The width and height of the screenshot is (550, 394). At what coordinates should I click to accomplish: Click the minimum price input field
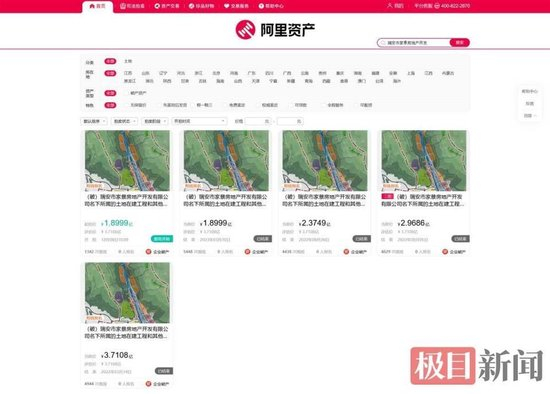pyautogui.click(x=258, y=121)
